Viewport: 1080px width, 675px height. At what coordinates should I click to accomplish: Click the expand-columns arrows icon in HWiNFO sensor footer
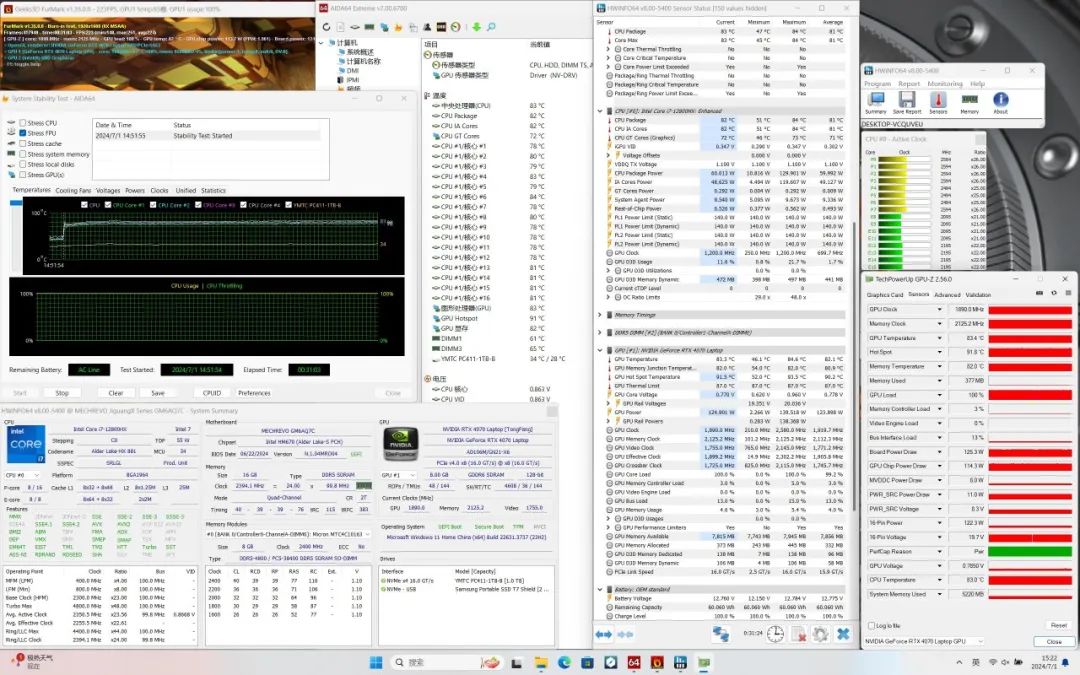coord(603,634)
